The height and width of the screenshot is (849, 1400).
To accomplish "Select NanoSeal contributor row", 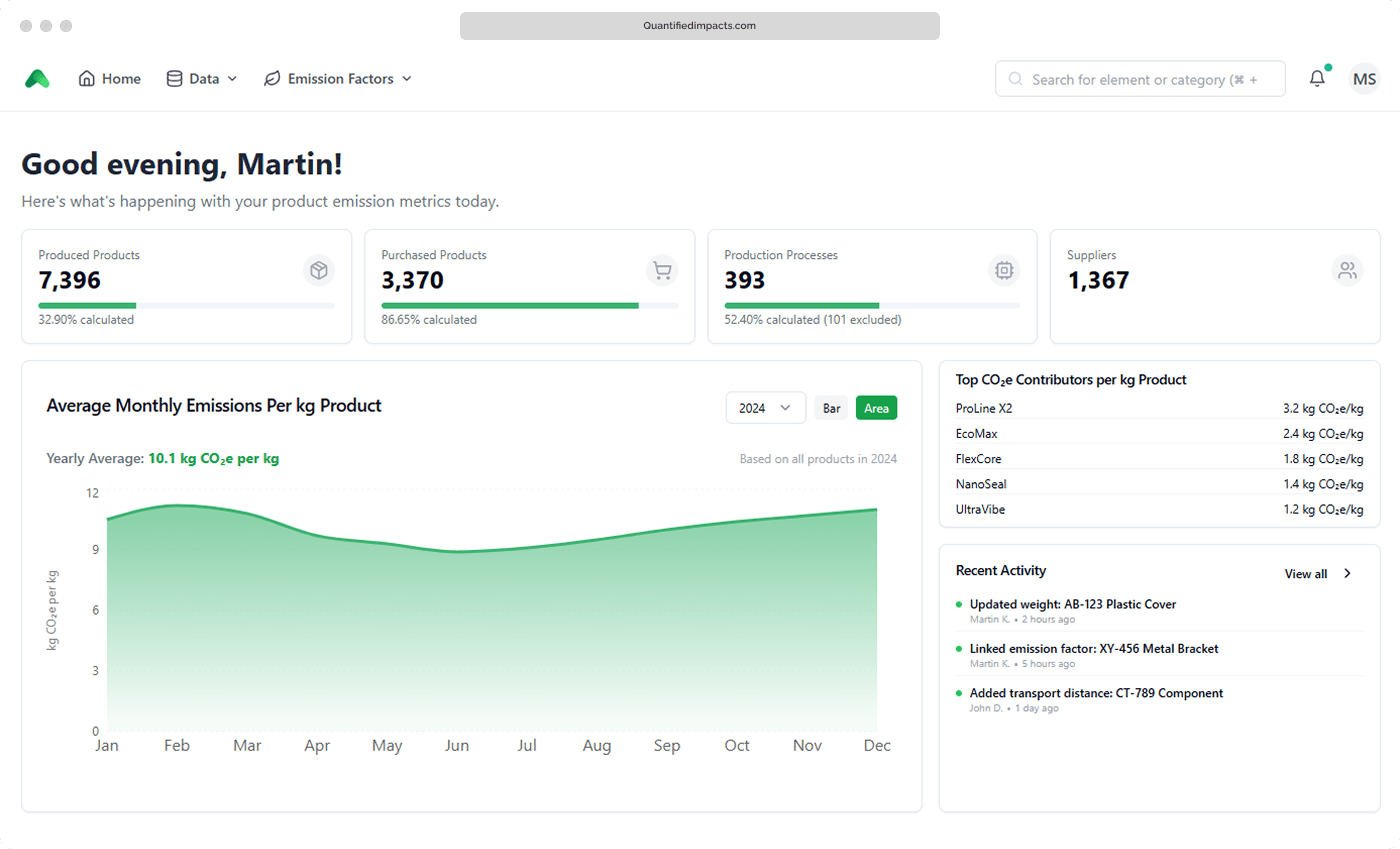I will [x=1160, y=484].
